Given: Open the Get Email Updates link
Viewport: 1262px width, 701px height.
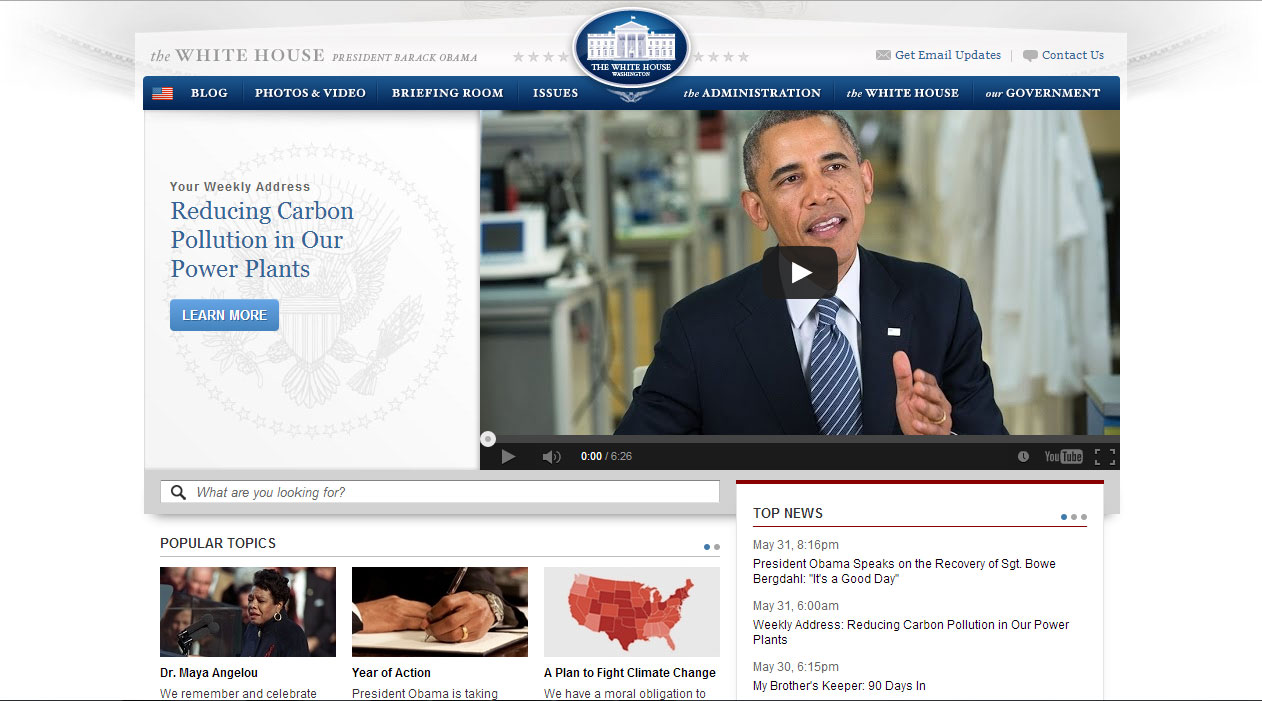Looking at the screenshot, I should pos(947,55).
